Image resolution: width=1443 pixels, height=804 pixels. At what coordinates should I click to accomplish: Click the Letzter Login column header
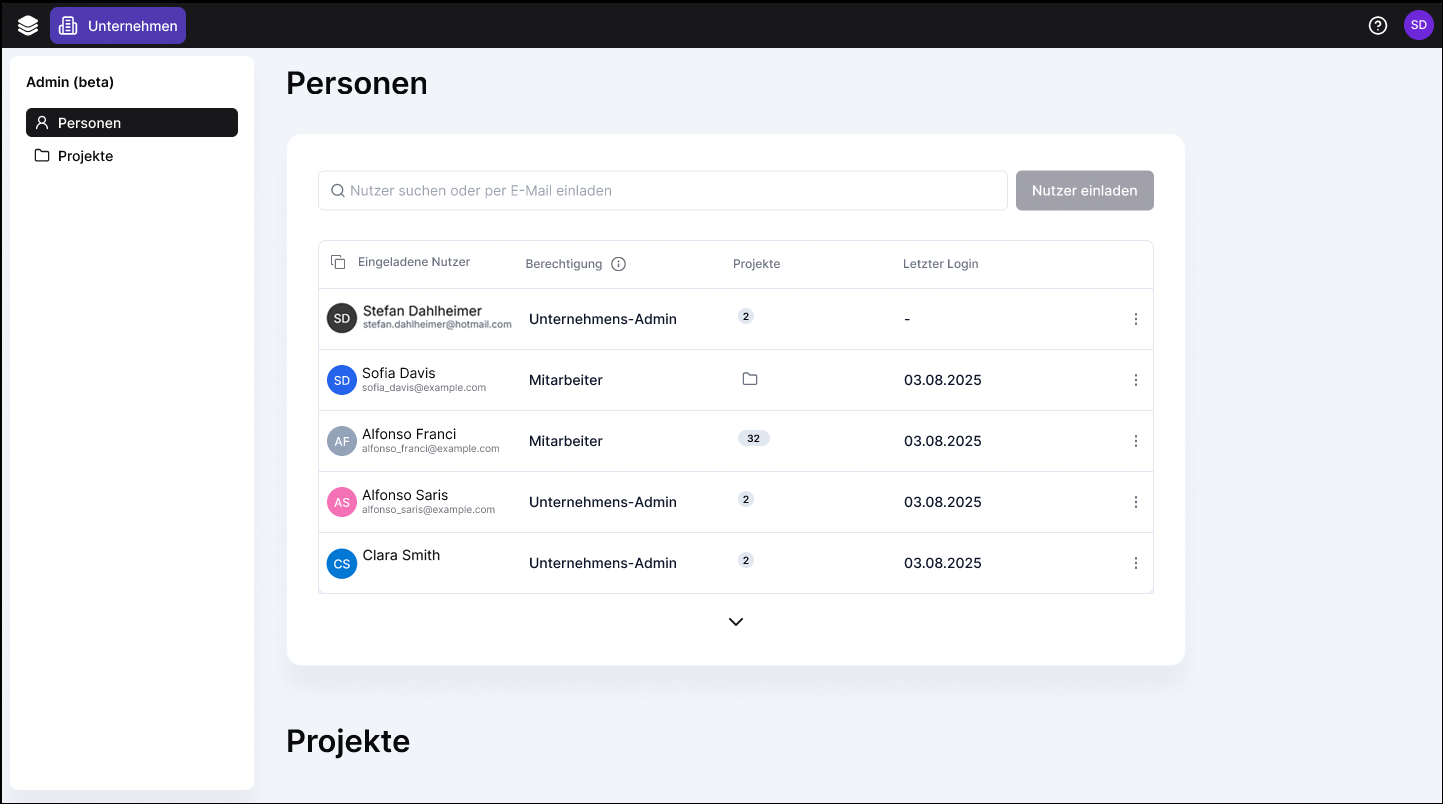pyautogui.click(x=940, y=264)
